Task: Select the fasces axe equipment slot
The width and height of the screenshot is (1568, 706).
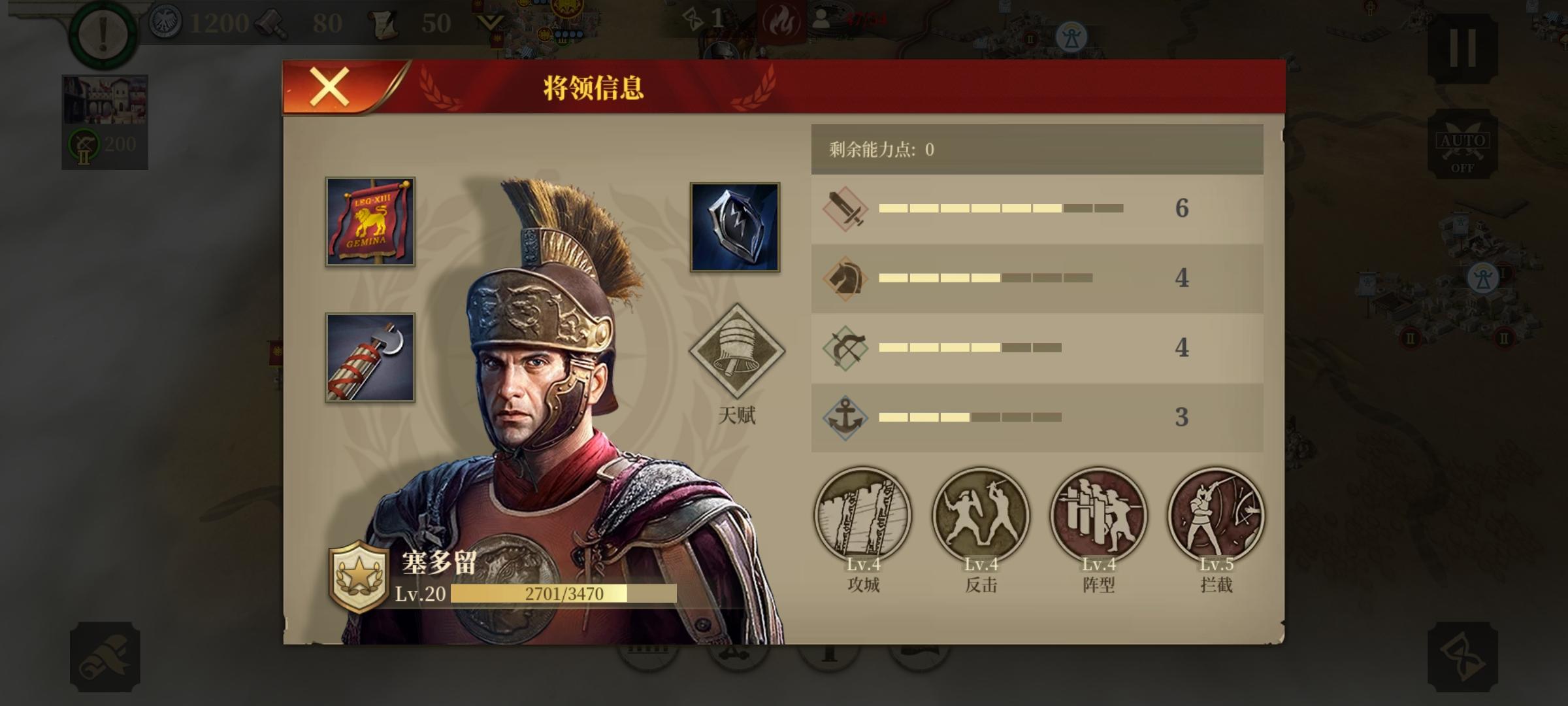Action: coord(370,358)
